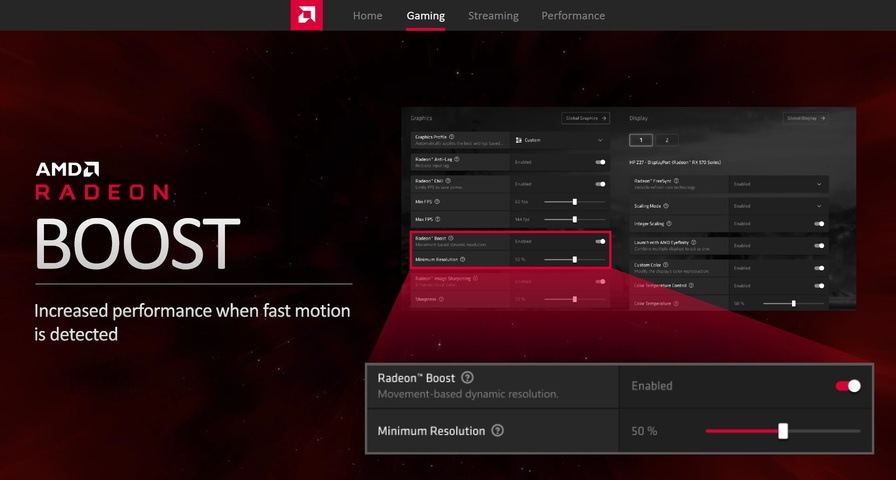Click help icon next to Radeon Image Sharpening
The width and height of the screenshot is (896, 480).
[475, 278]
